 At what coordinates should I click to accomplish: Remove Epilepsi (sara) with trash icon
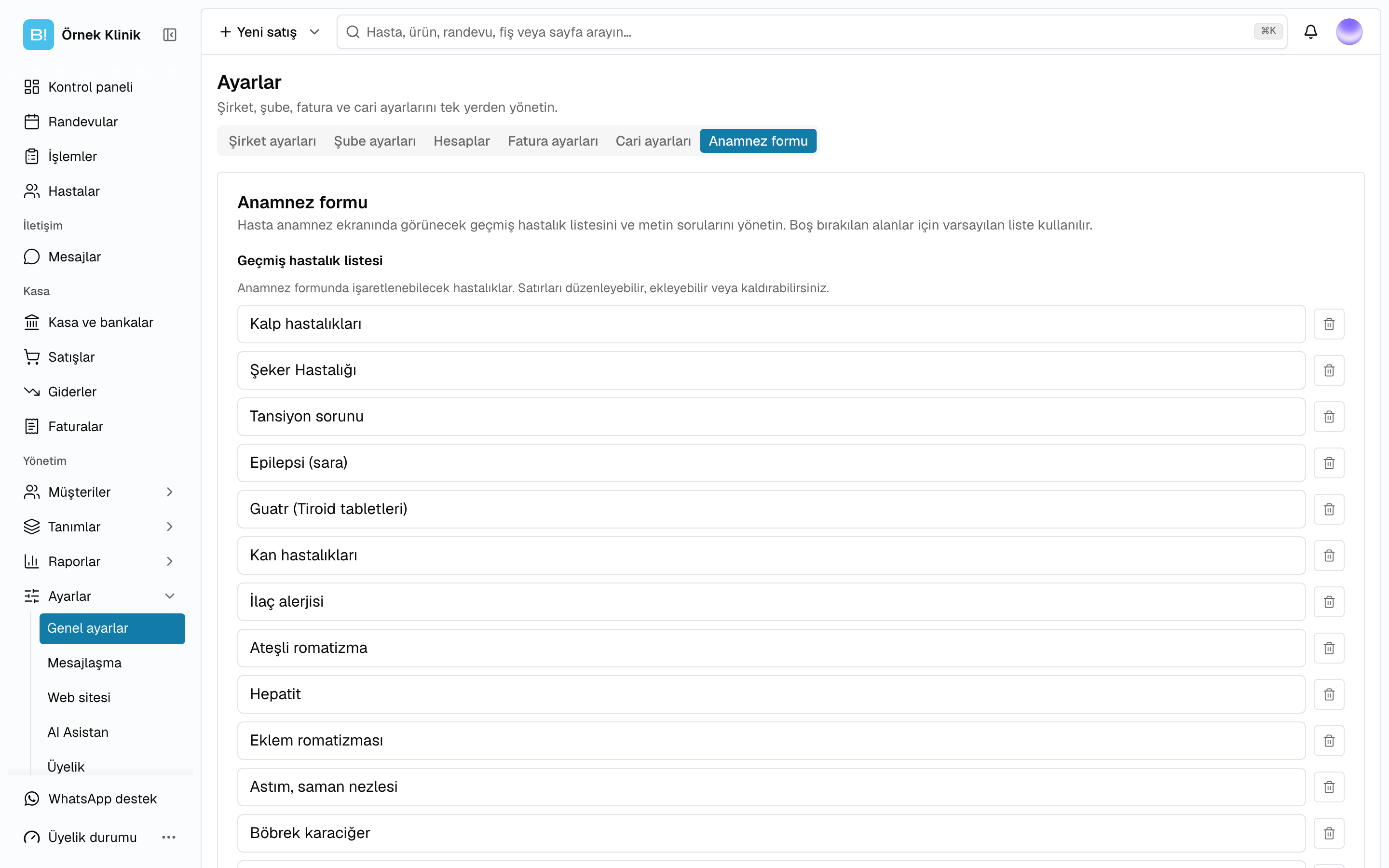1329,463
